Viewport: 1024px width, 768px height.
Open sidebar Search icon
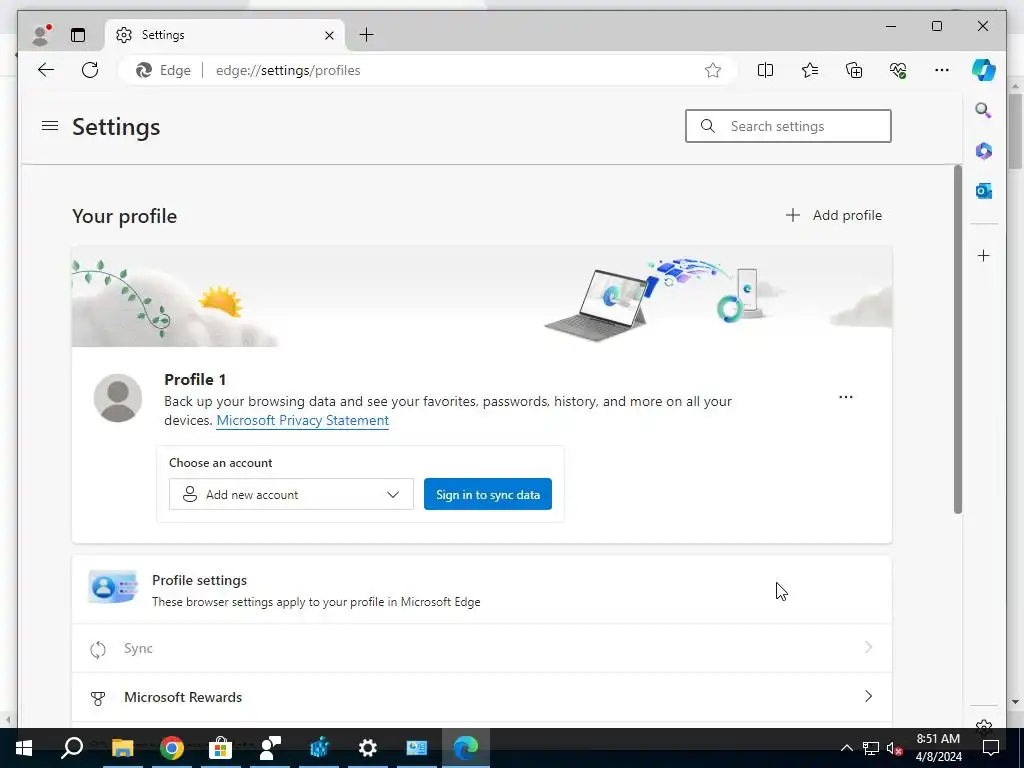click(x=984, y=110)
